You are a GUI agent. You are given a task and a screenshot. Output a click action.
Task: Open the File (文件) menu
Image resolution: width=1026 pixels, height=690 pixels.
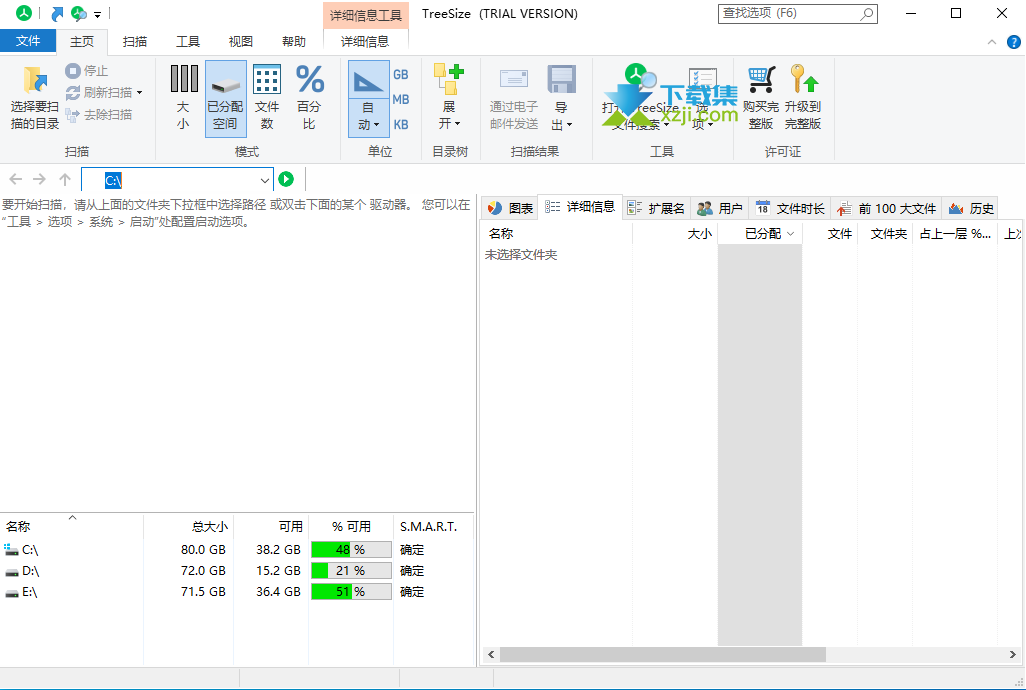(x=27, y=41)
